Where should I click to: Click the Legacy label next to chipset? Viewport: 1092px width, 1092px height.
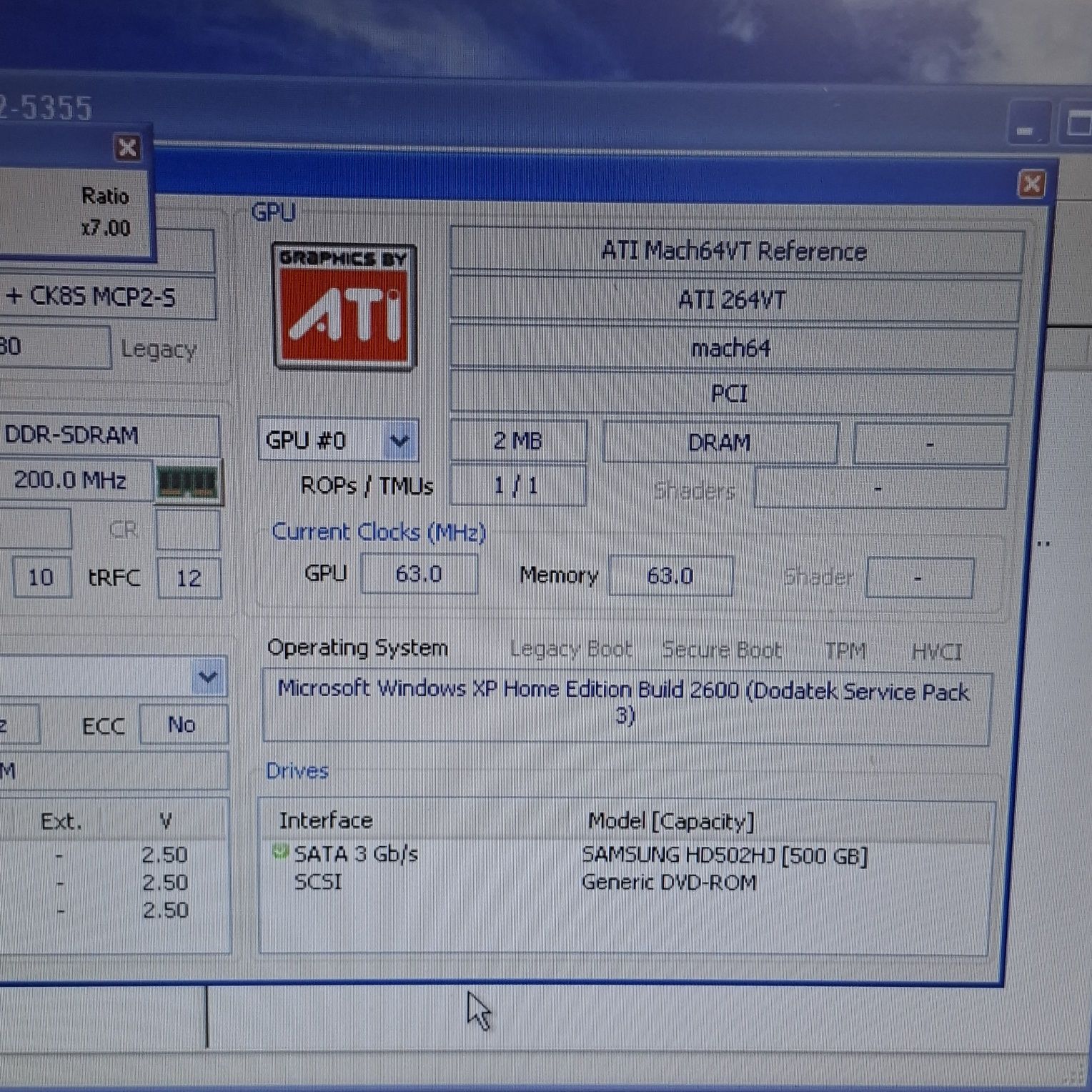click(158, 349)
